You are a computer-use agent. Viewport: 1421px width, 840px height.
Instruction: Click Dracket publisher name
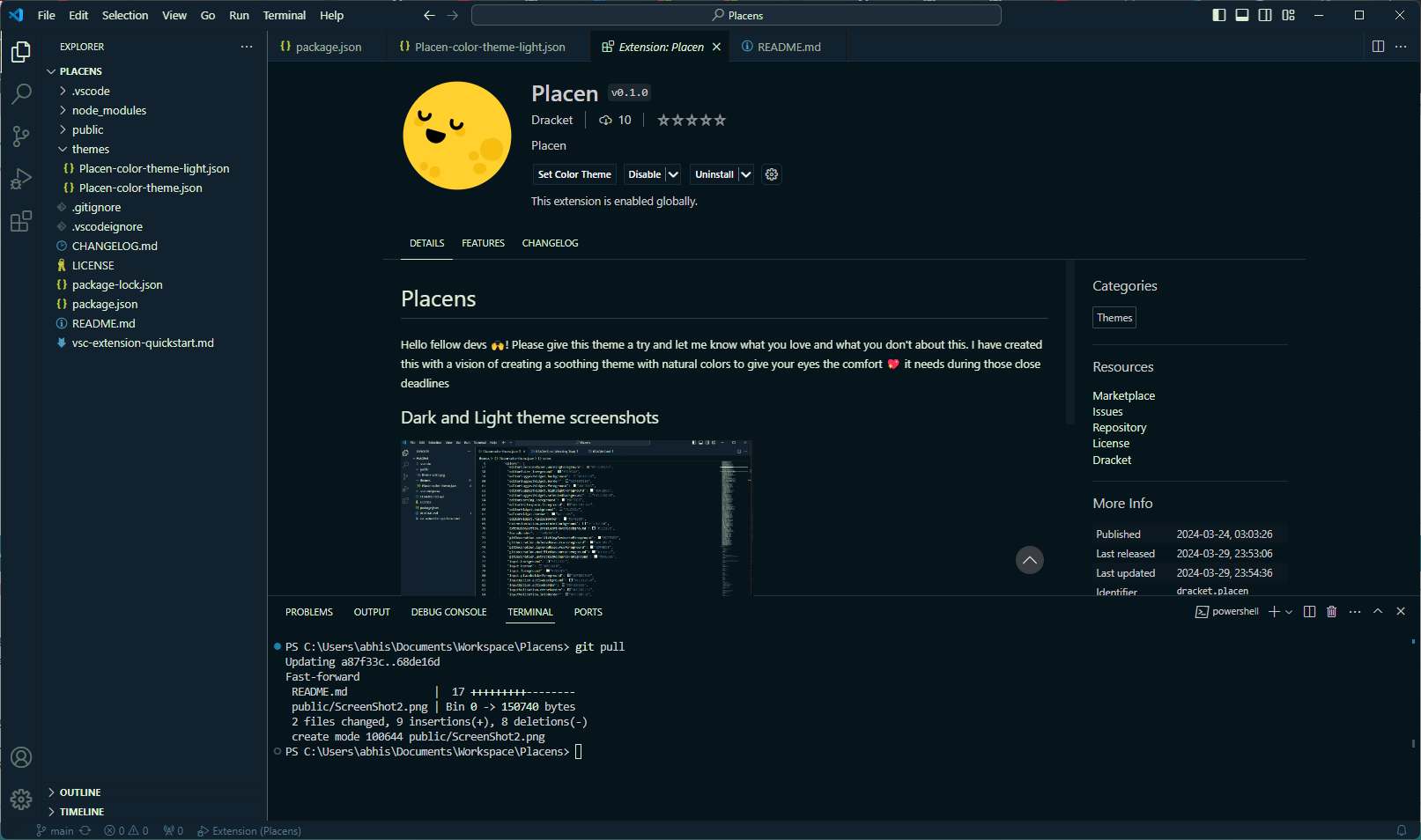[x=552, y=120]
